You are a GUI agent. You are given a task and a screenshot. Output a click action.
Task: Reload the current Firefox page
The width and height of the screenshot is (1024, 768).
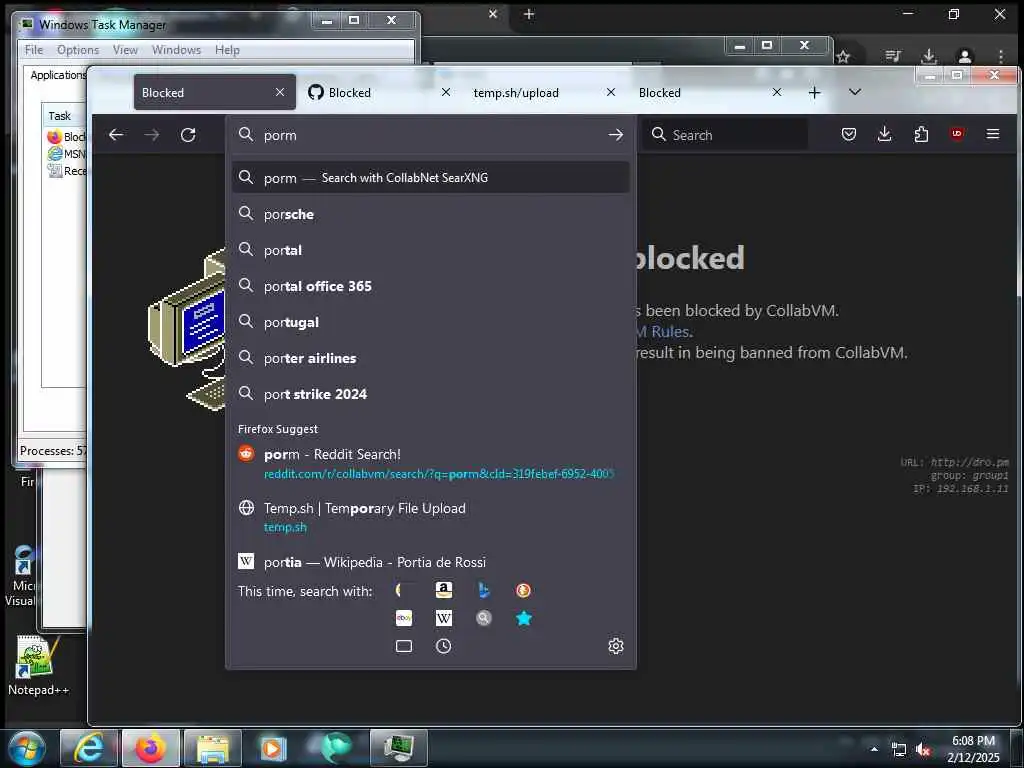click(188, 135)
